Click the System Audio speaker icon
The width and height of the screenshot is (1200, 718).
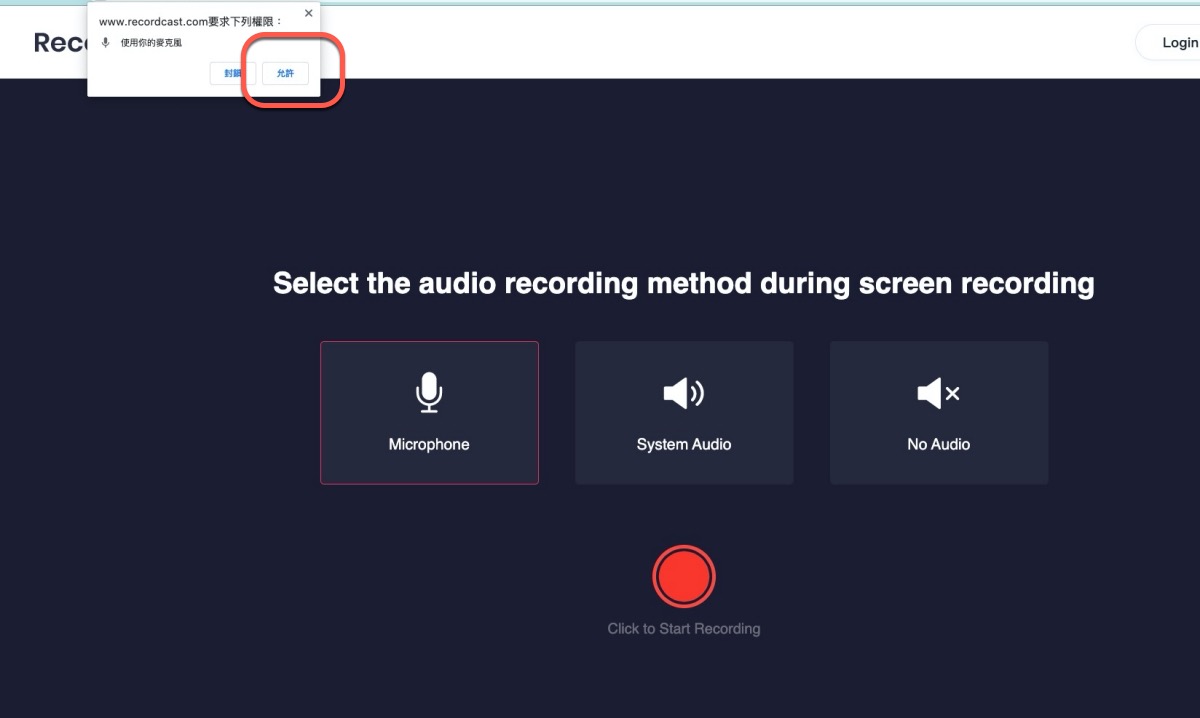684,393
